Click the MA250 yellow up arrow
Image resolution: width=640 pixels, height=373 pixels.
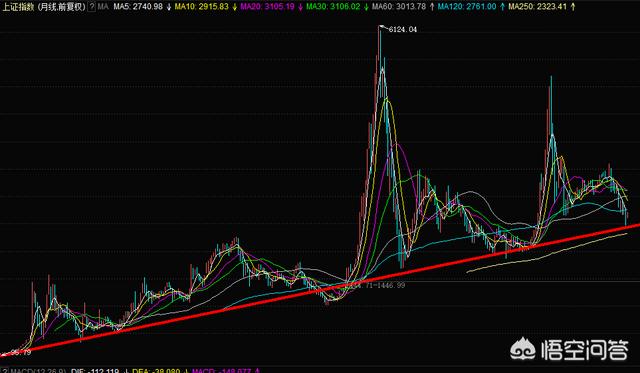pos(572,7)
